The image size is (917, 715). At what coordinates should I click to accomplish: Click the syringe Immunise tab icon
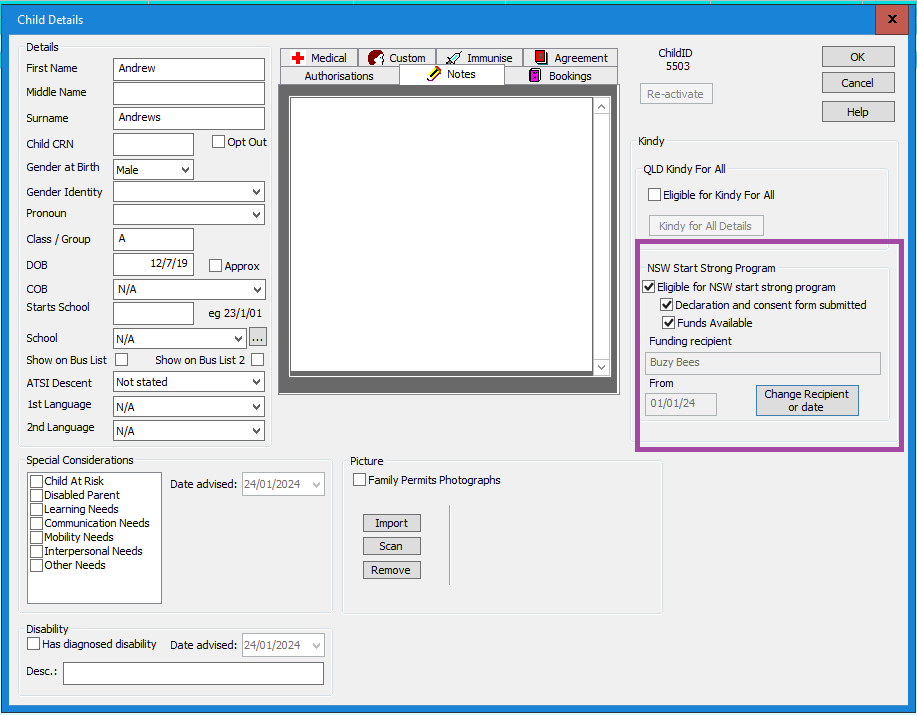(454, 58)
